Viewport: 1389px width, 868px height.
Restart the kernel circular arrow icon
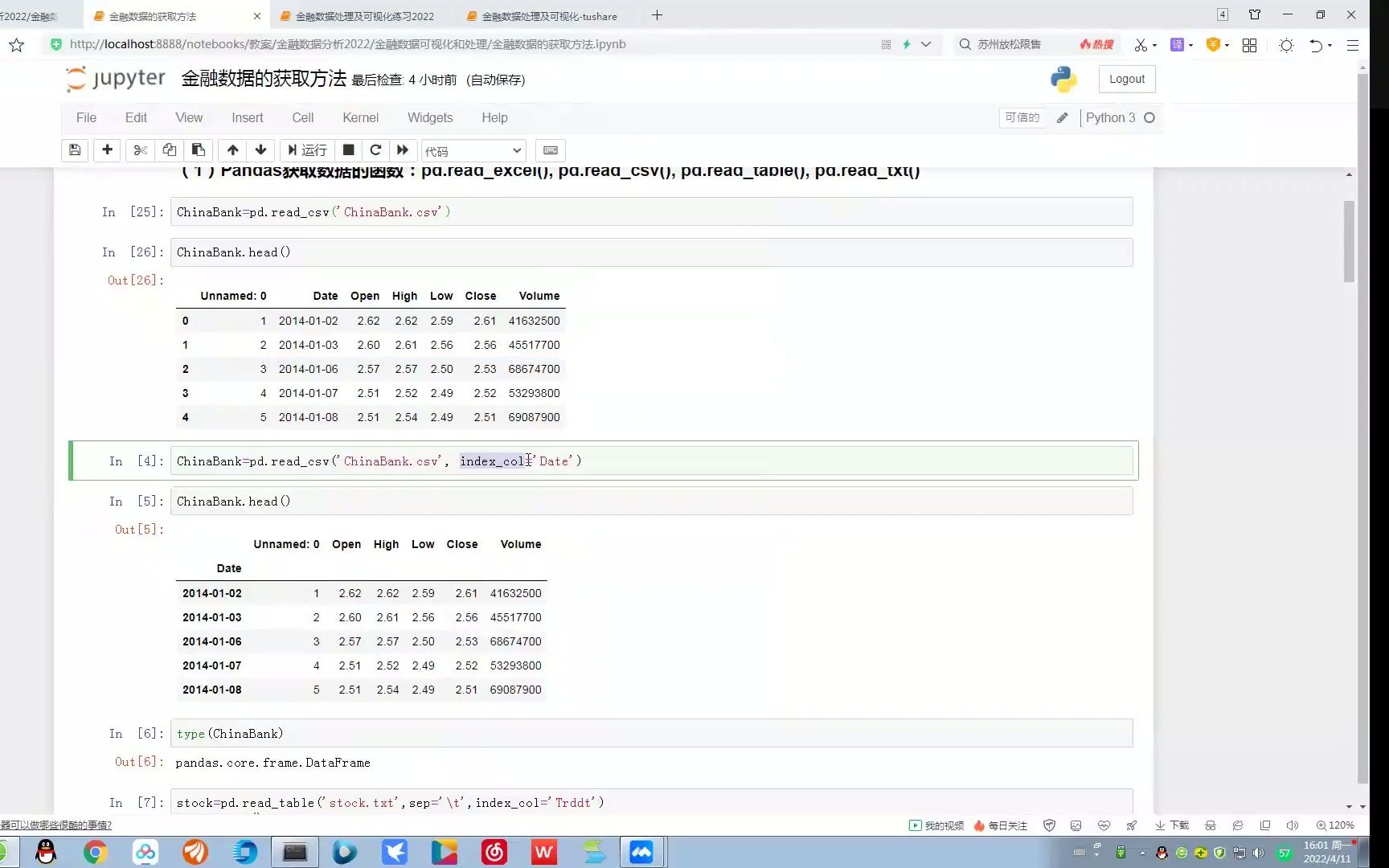(x=375, y=150)
